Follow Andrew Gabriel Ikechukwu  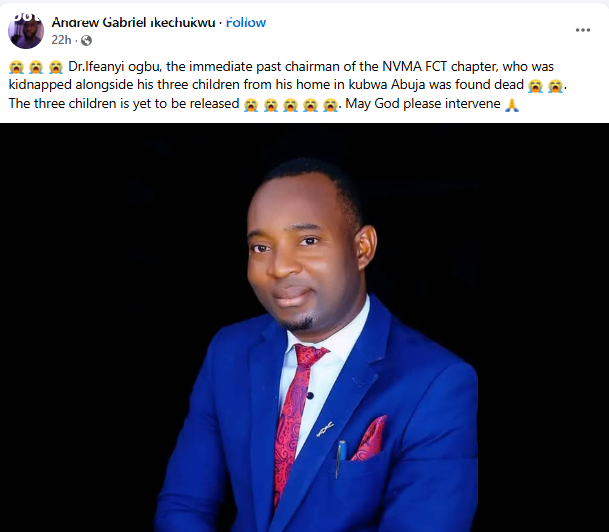tap(246, 23)
